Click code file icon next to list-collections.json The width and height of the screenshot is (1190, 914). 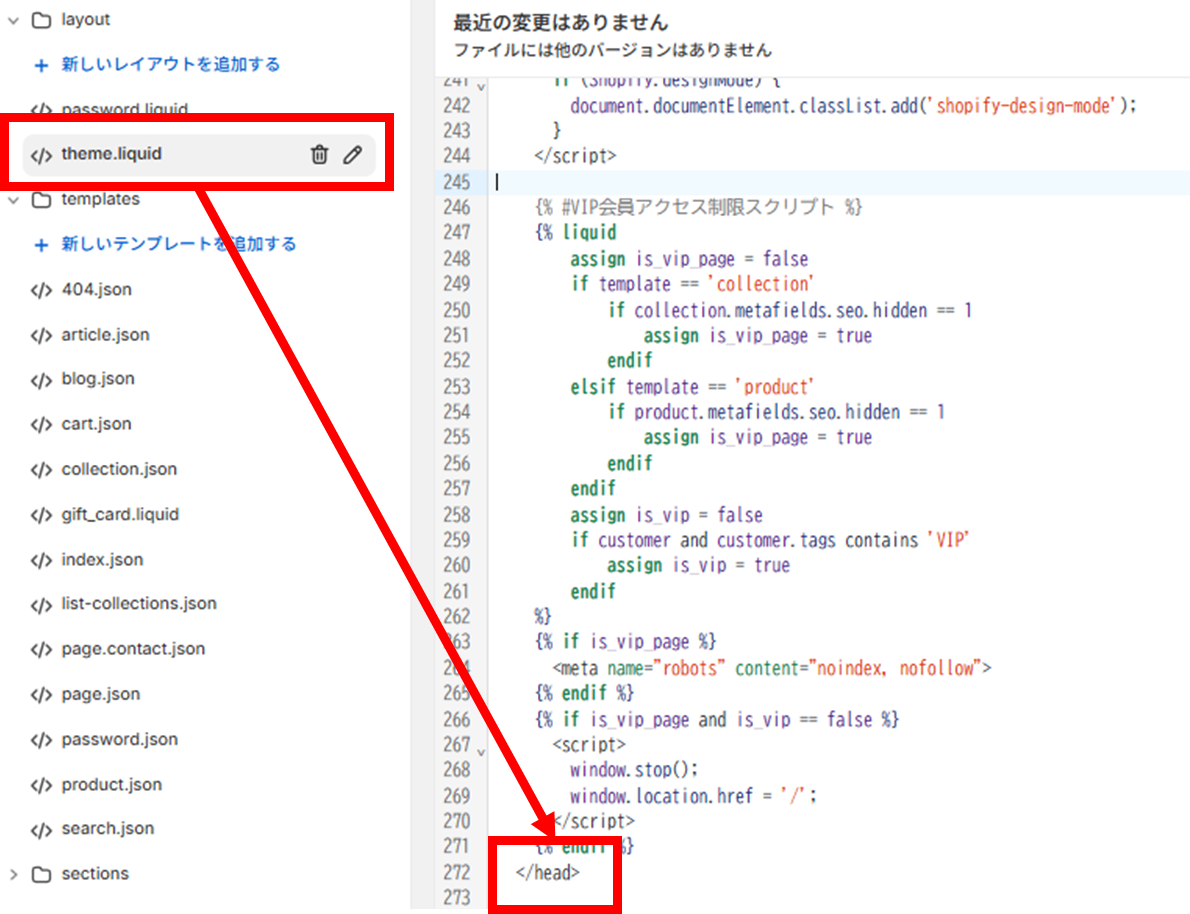pyautogui.click(x=41, y=605)
